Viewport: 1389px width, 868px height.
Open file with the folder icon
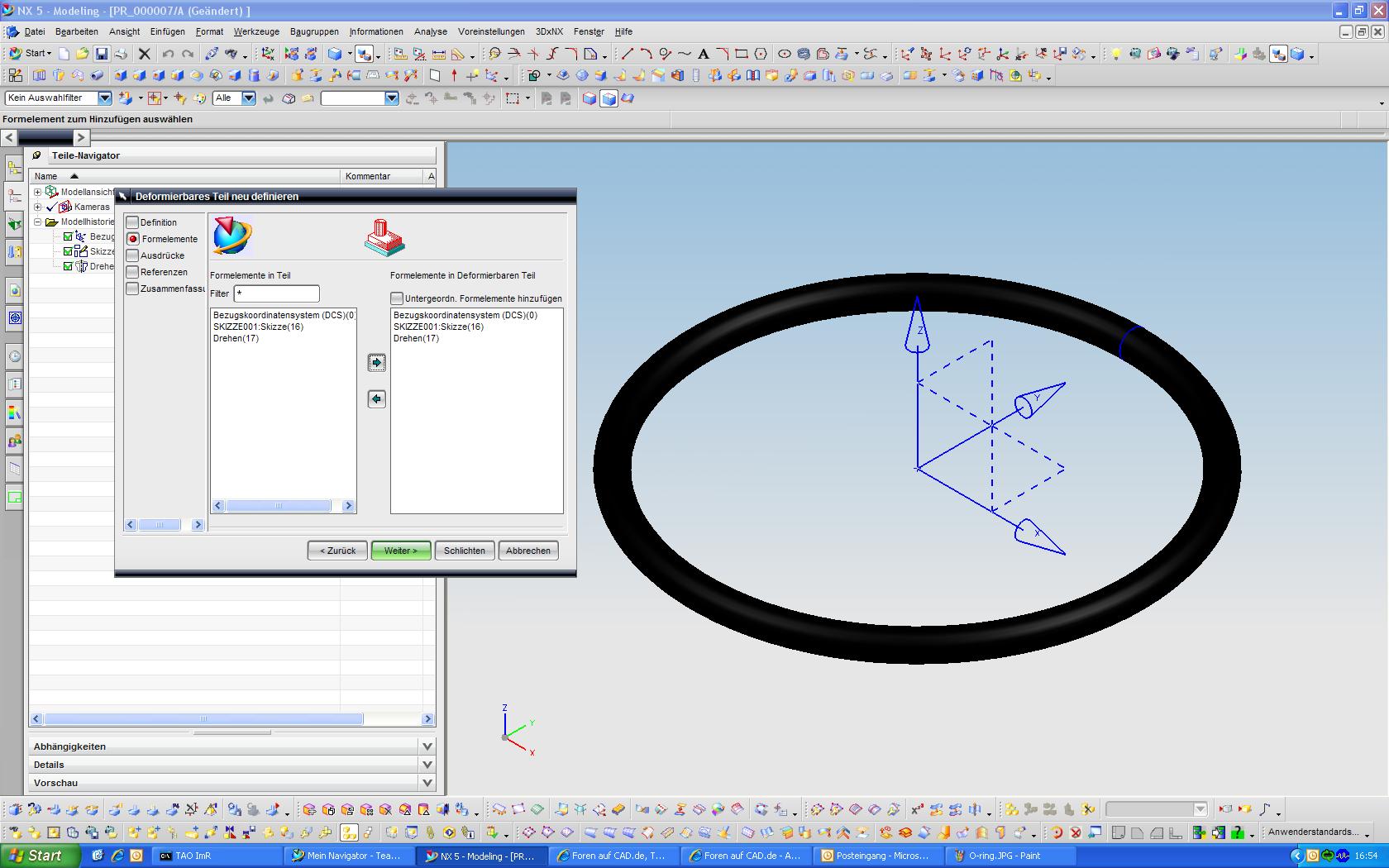pos(82,54)
